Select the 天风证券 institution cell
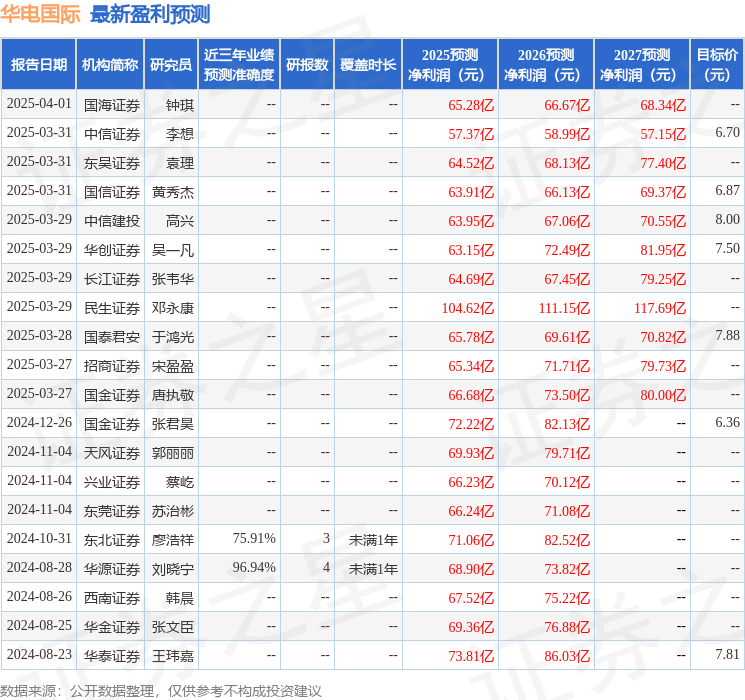The height and width of the screenshot is (700, 745). [x=112, y=453]
